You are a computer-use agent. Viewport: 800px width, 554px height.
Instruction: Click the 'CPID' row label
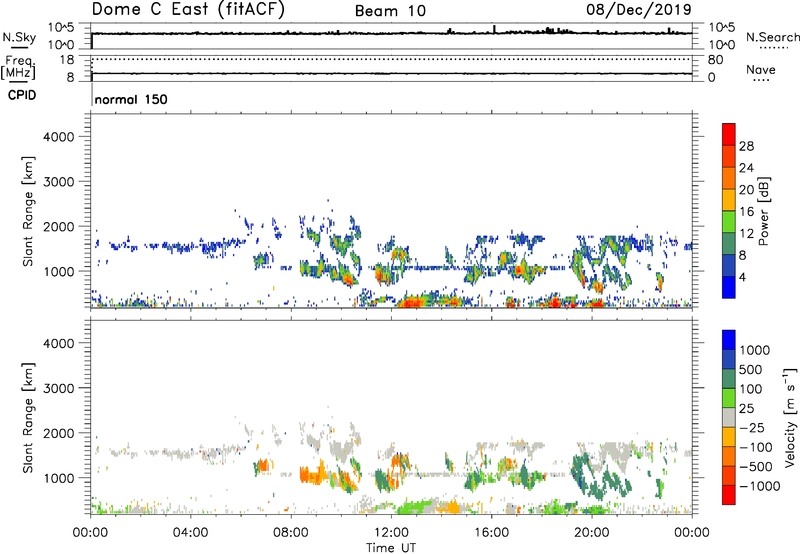click(22, 95)
